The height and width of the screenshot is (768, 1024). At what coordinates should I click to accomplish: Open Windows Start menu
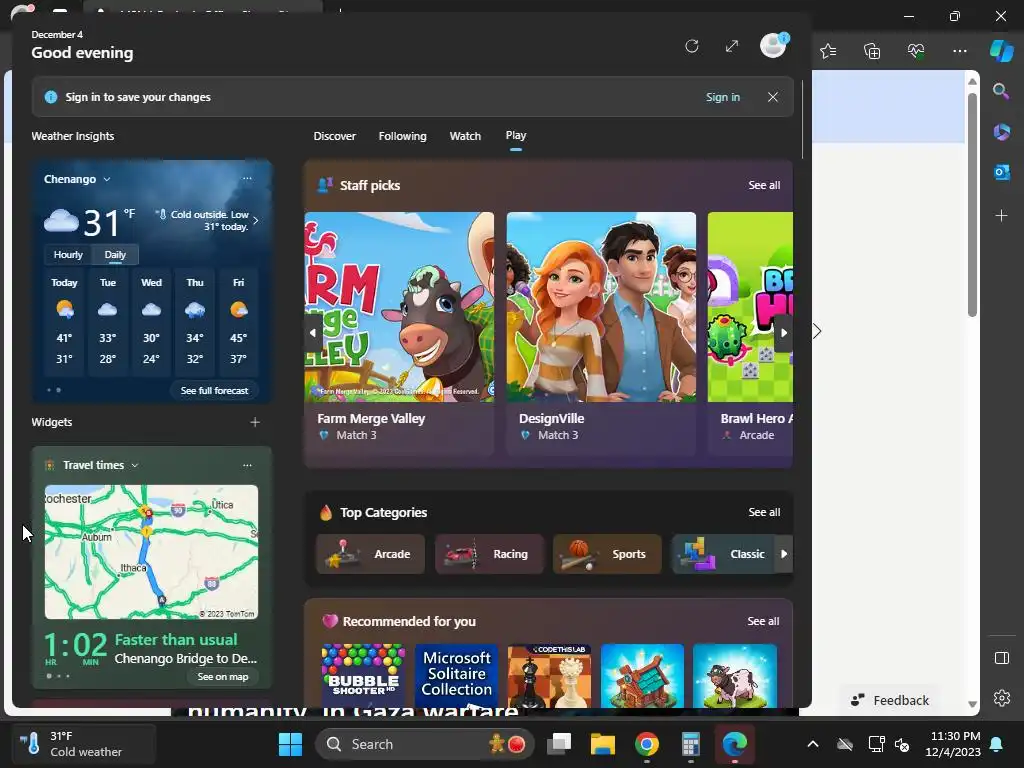(x=290, y=744)
